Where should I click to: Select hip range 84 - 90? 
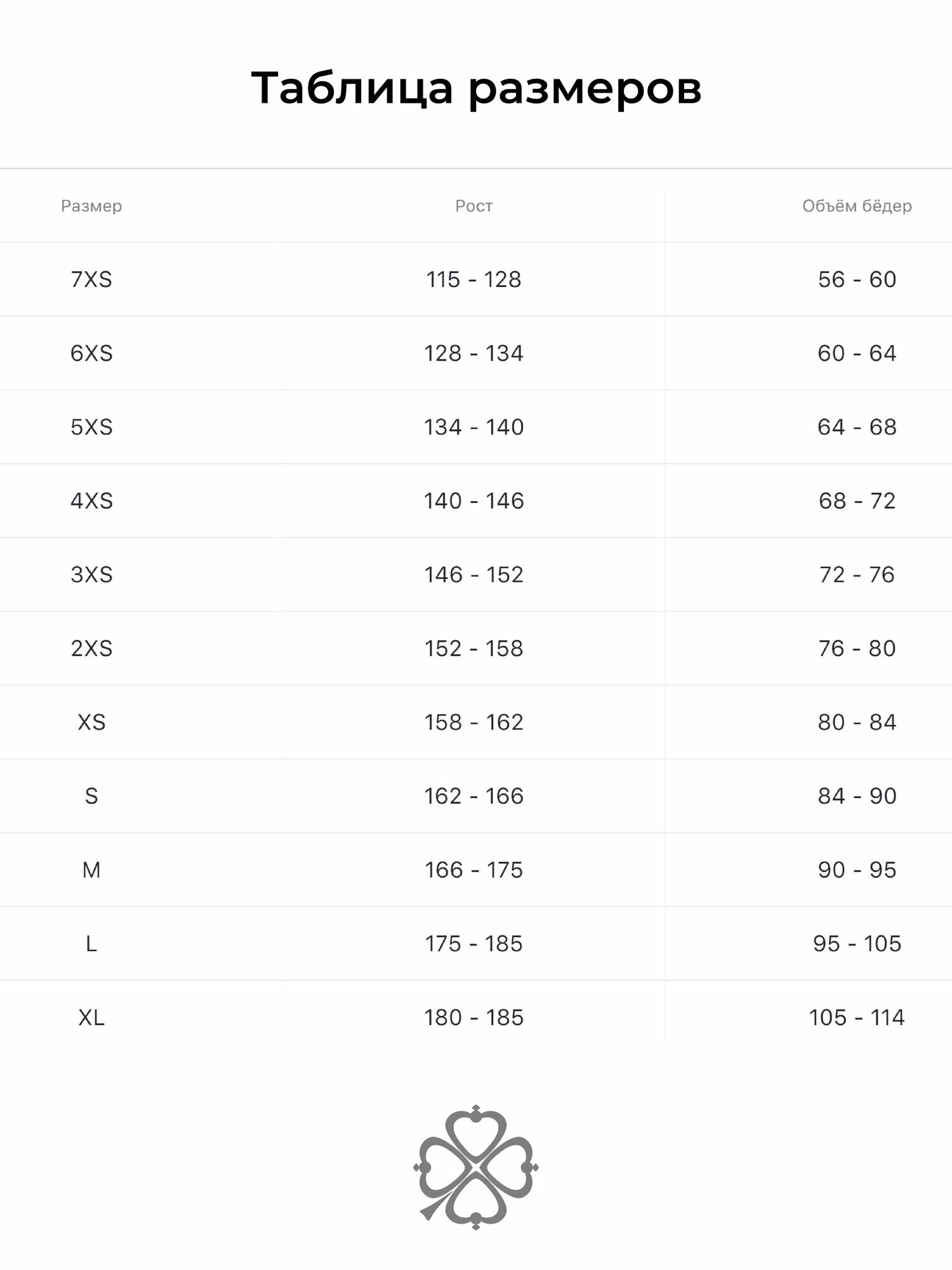(x=857, y=796)
